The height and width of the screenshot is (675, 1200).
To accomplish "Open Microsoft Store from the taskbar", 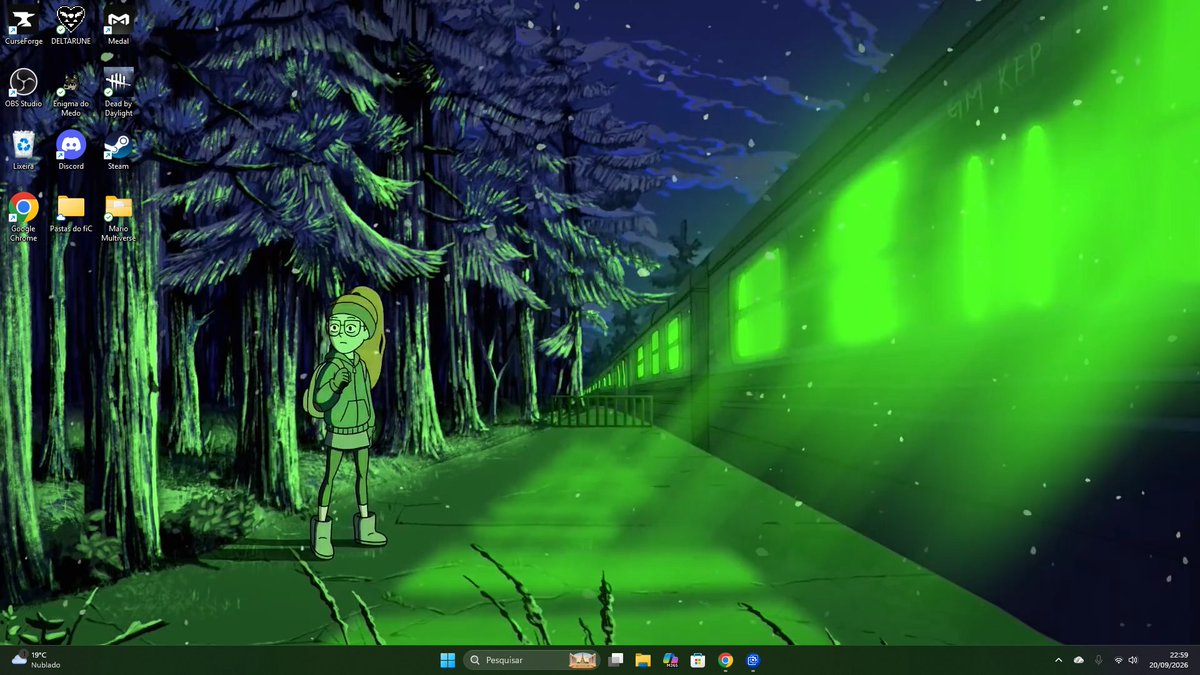I will coord(698,660).
